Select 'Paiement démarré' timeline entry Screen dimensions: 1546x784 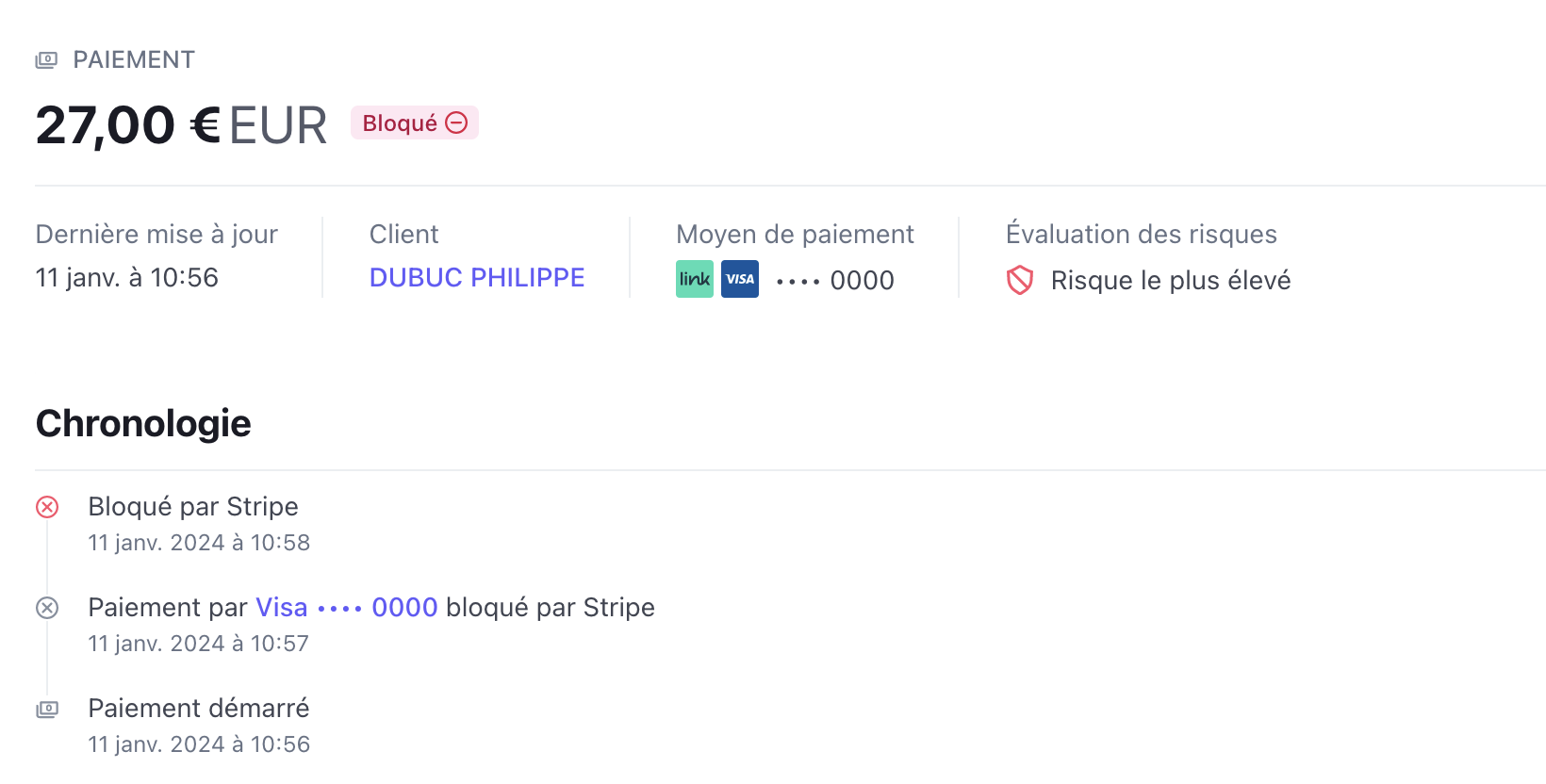[x=199, y=709]
